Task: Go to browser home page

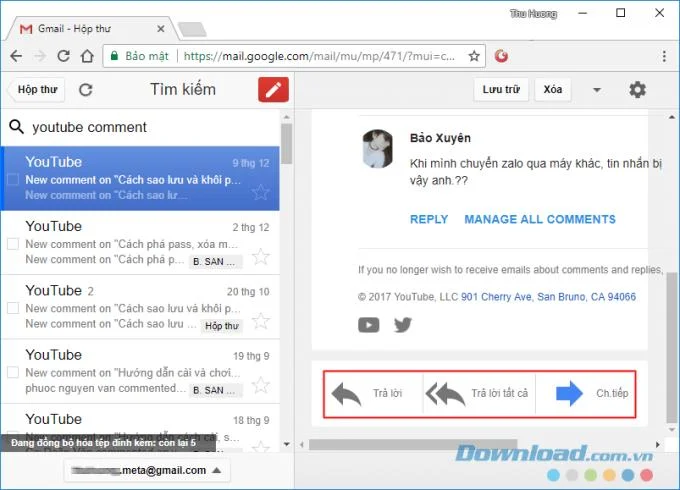Action: (x=87, y=56)
